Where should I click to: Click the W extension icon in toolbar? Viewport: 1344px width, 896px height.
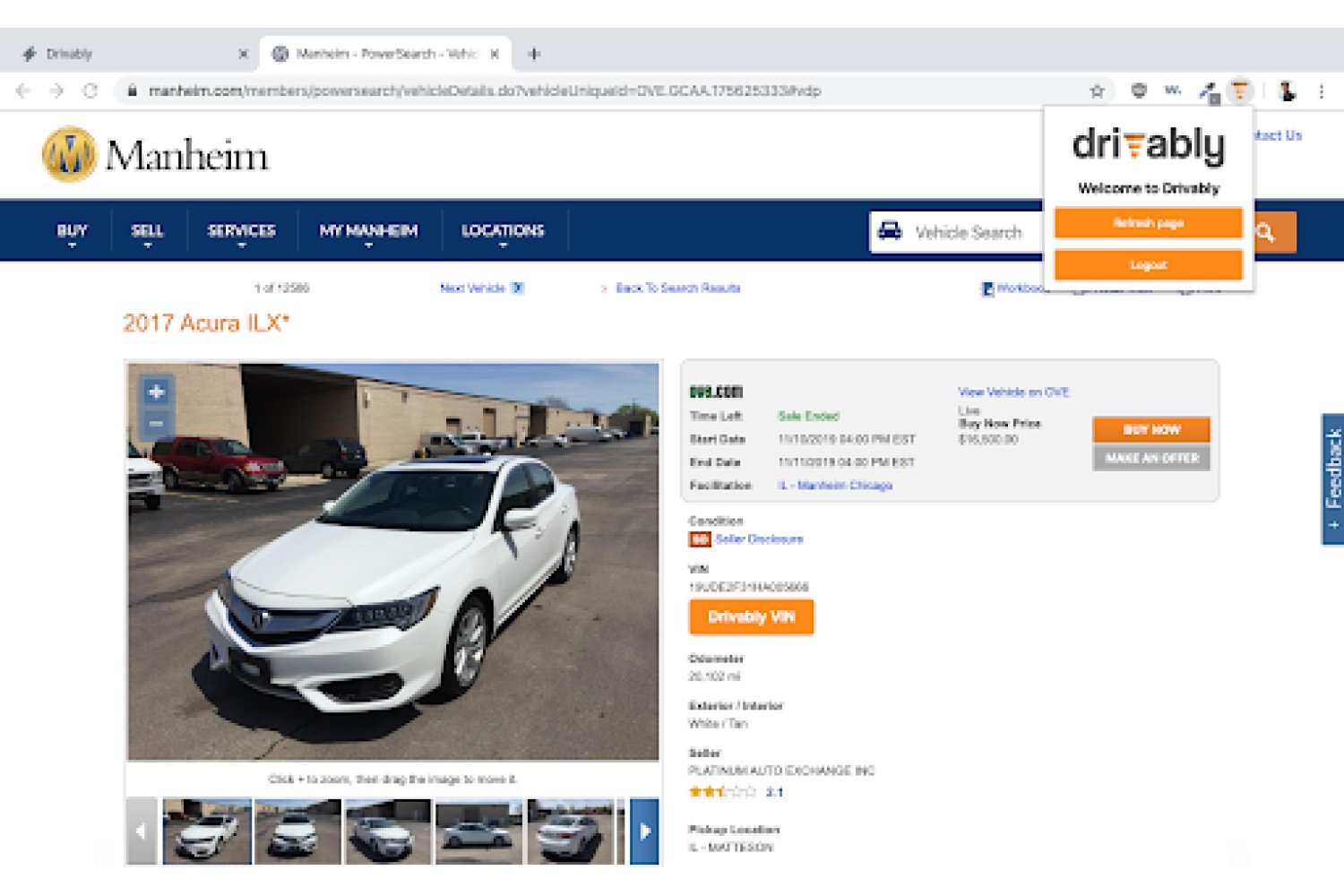click(x=1173, y=90)
